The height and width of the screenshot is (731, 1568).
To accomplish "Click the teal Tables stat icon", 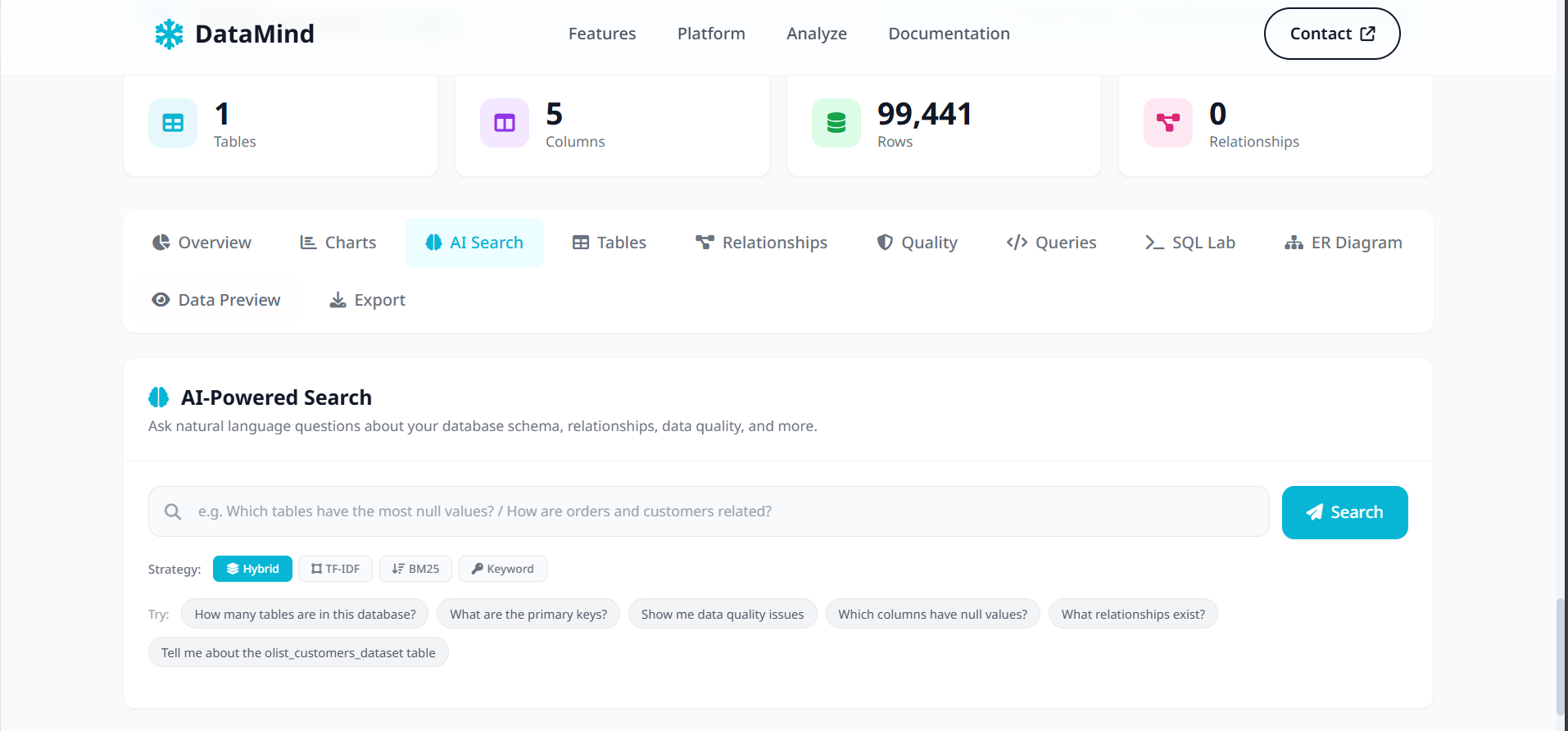I will (173, 123).
